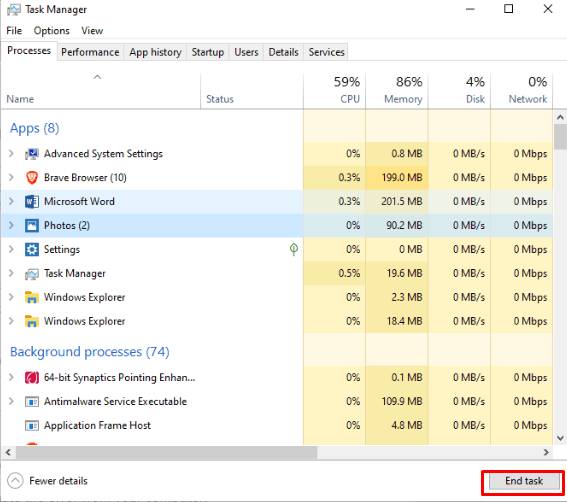Click the Application Frame Host icon
The width and height of the screenshot is (567, 502).
31,425
